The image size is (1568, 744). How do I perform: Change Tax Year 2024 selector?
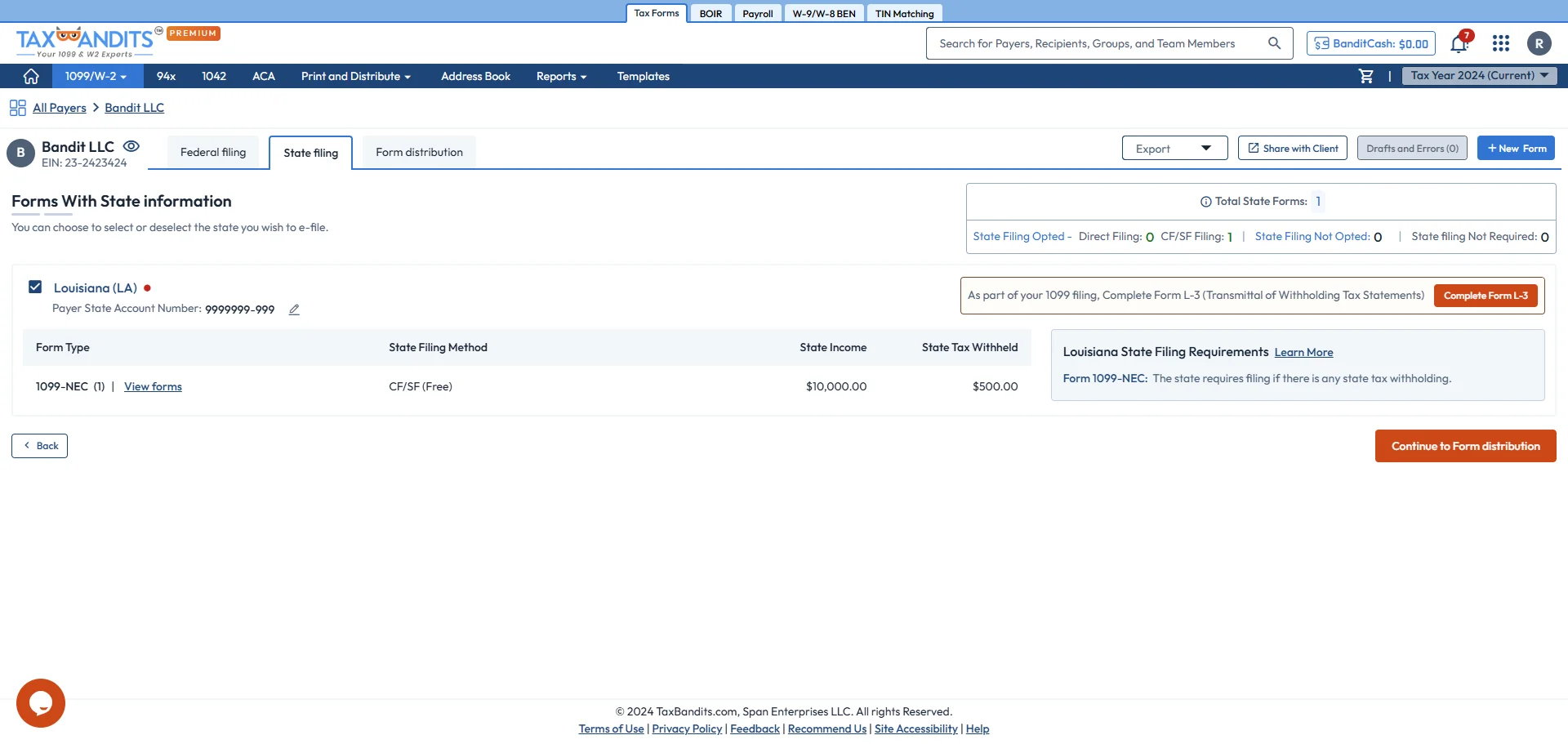(x=1480, y=75)
